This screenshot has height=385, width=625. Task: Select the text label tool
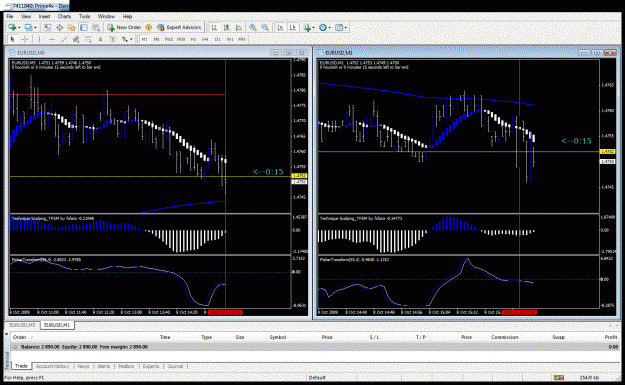click(113, 39)
